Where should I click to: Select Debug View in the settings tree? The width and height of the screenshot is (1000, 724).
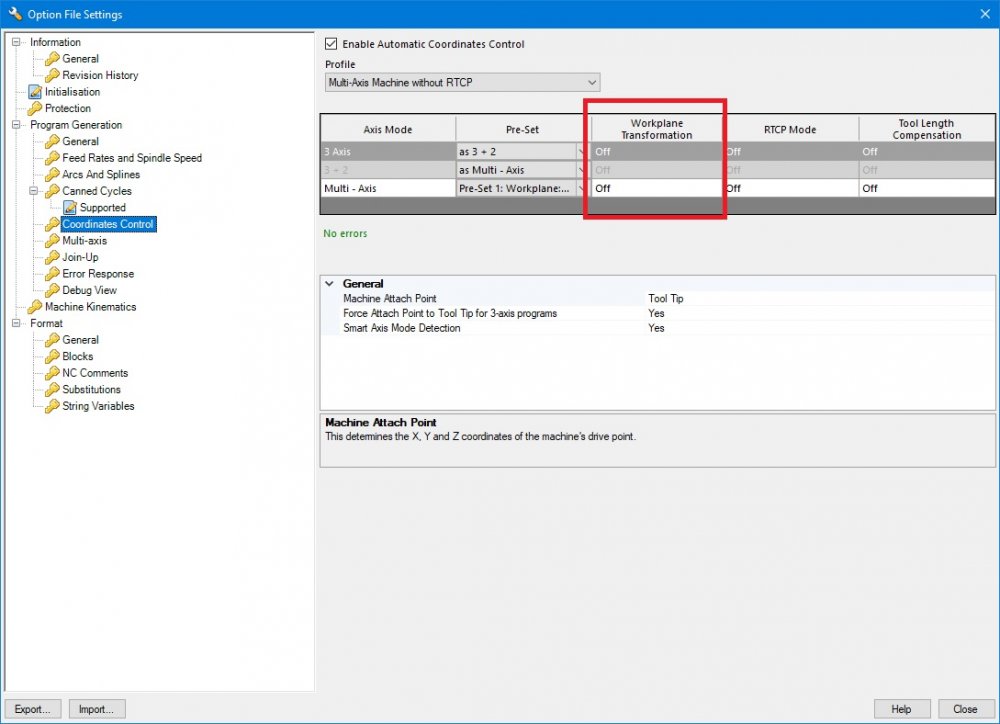[89, 290]
